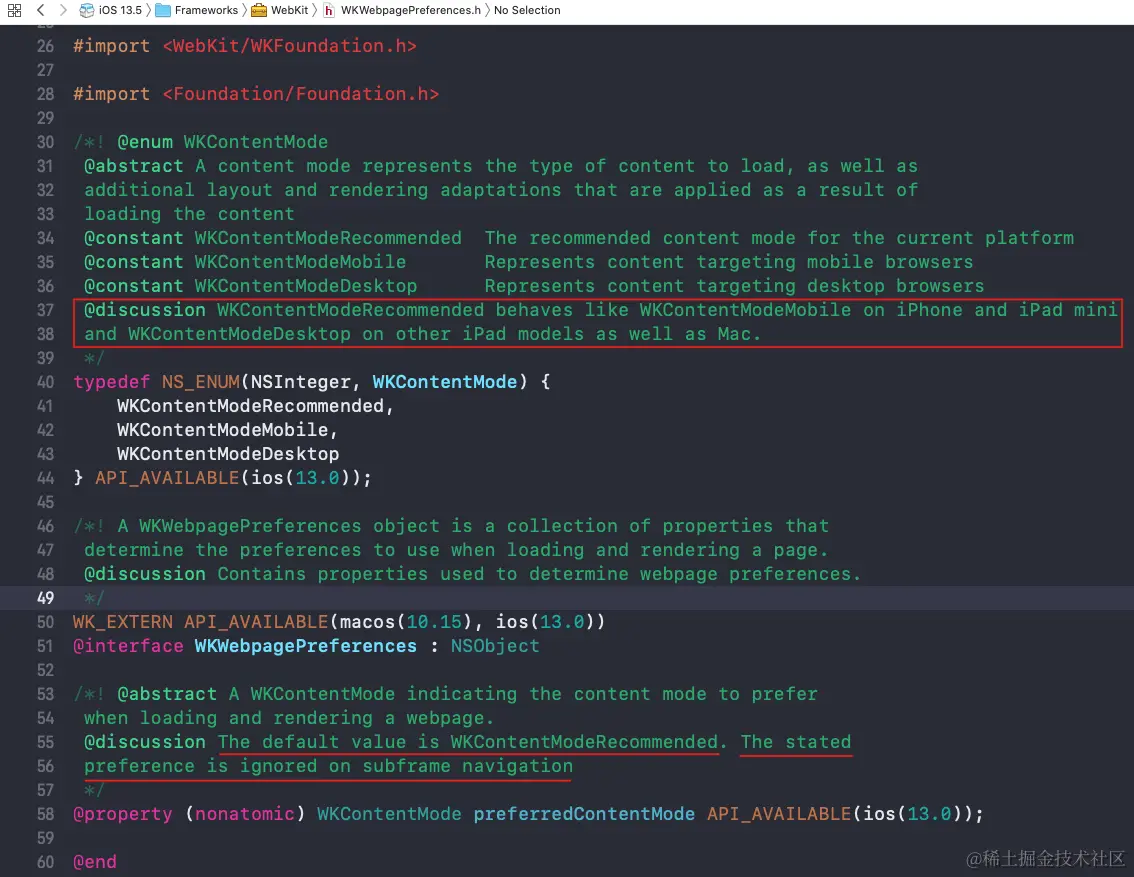Click the typedef keyword

click(x=111, y=382)
